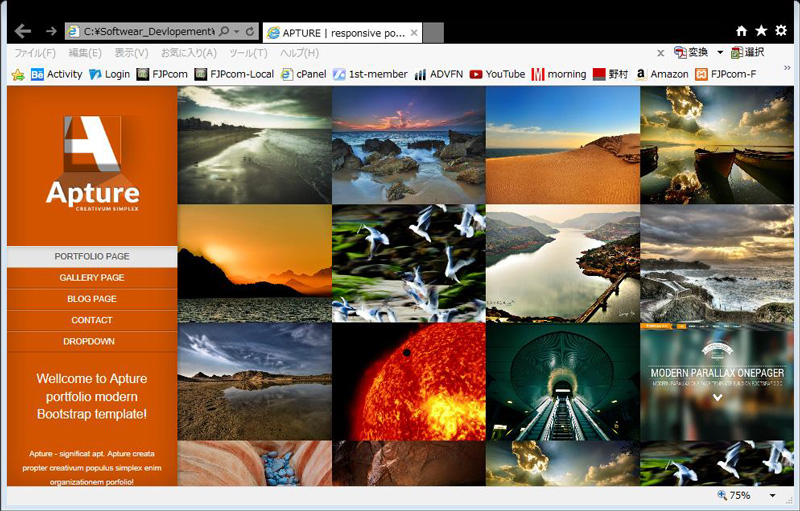Viewport: 800px width, 511px height.
Task: Go back with the browser back arrow
Action: pos(23,32)
